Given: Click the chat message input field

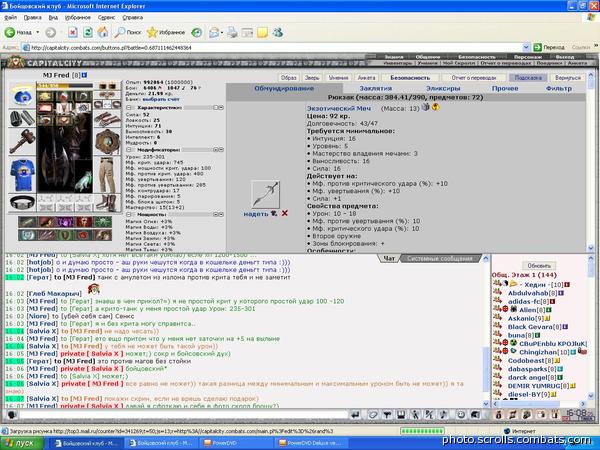Looking at the screenshot, I should [x=184, y=415].
